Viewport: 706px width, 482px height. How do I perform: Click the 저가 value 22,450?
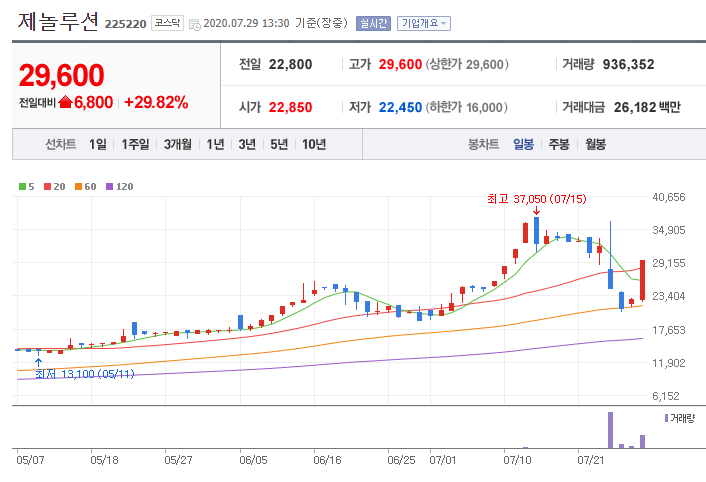pyautogui.click(x=400, y=108)
